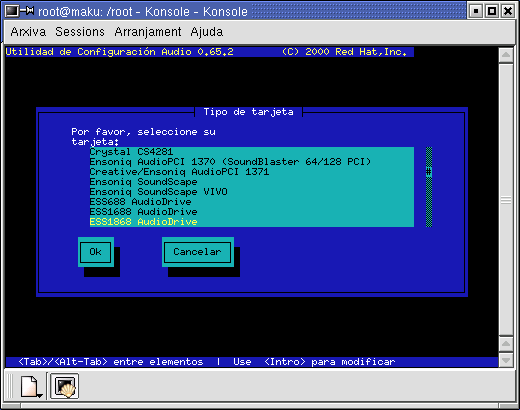Open the window menu icon in title bar

click(11, 11)
